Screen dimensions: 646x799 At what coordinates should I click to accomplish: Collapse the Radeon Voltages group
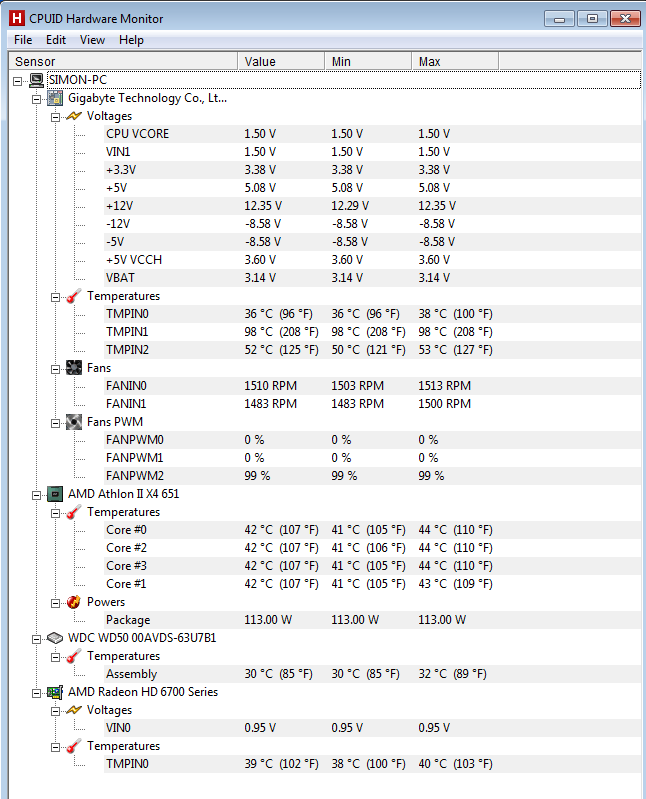click(x=55, y=711)
